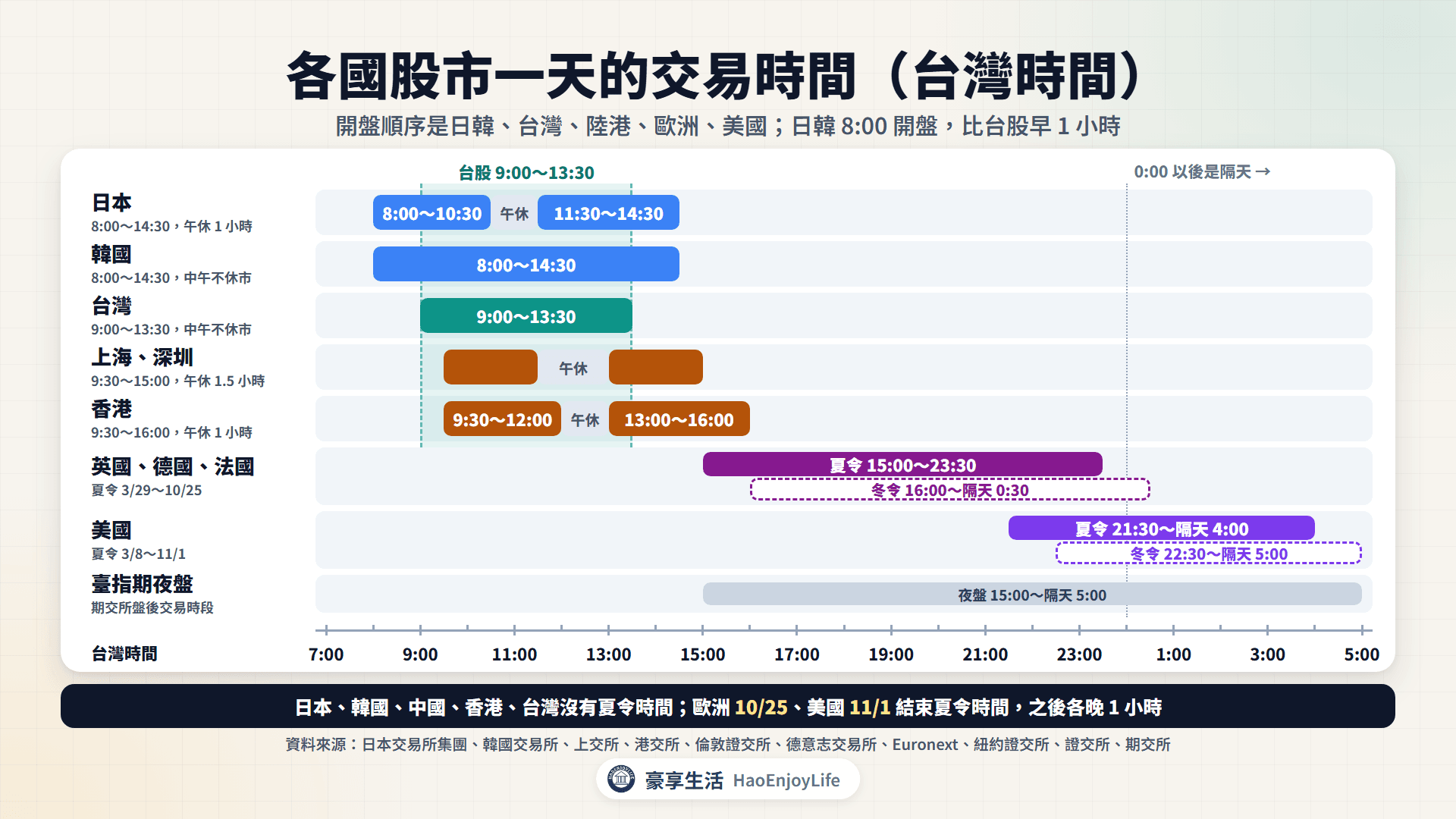Click the 美國 row label

click(x=111, y=530)
